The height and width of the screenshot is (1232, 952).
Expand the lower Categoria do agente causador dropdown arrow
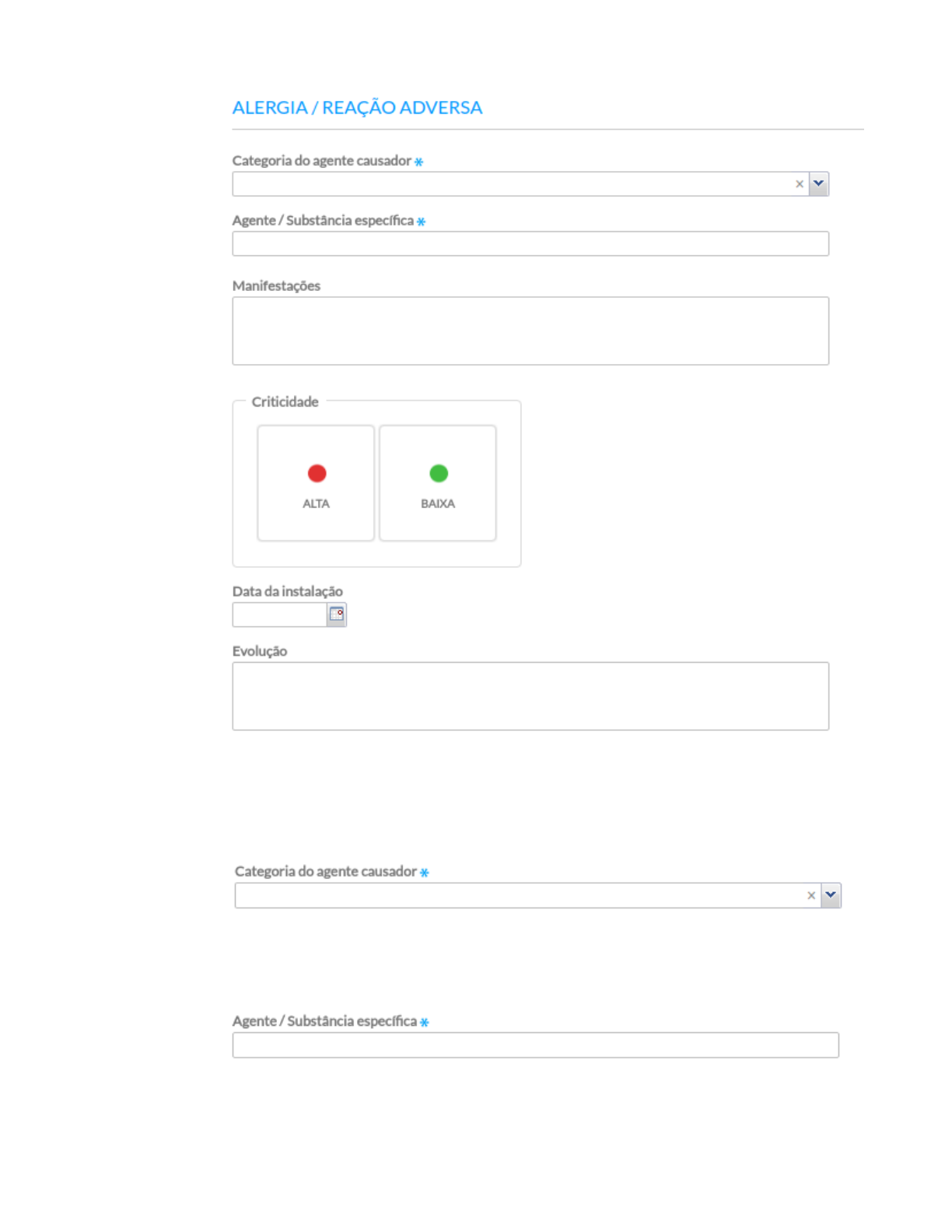point(831,895)
